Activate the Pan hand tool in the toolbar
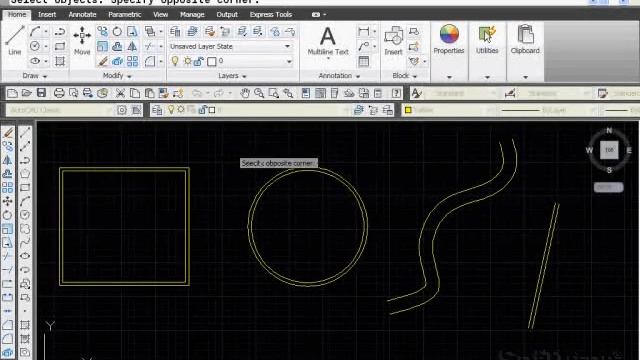Image resolution: width=640 pixels, height=360 pixels. click(x=244, y=93)
